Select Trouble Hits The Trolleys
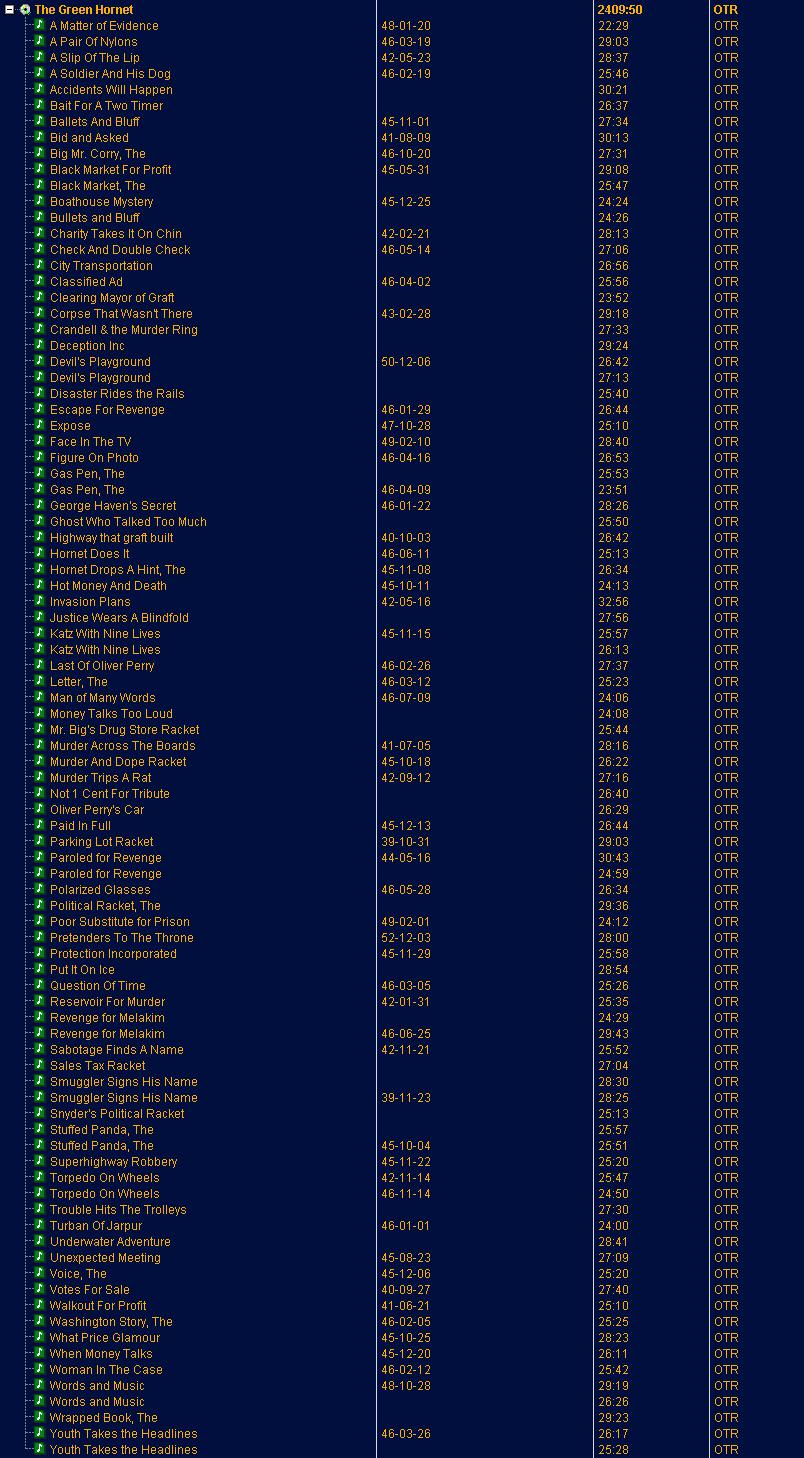This screenshot has width=804, height=1458. coord(118,1210)
